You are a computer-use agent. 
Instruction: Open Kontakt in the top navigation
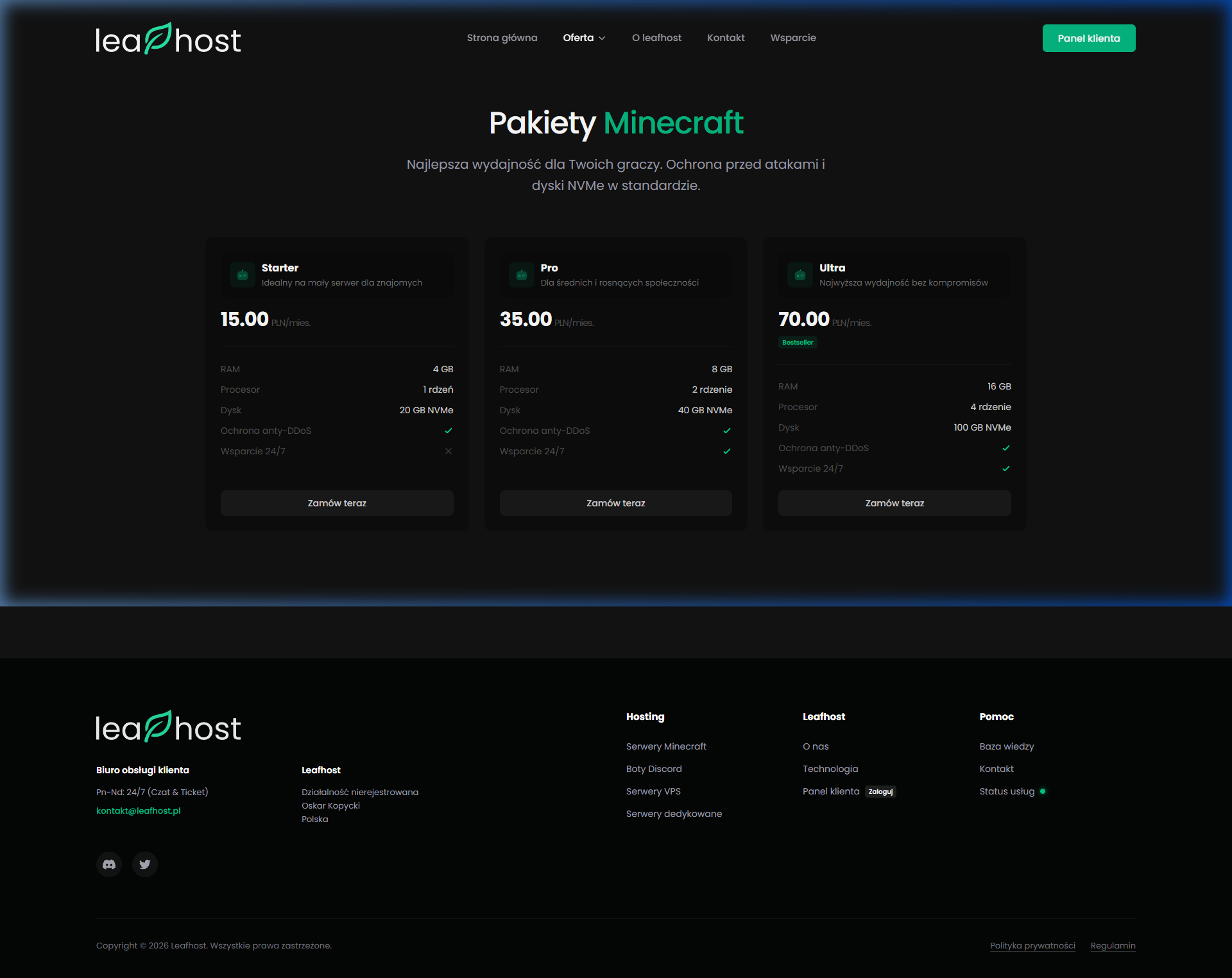pos(726,38)
